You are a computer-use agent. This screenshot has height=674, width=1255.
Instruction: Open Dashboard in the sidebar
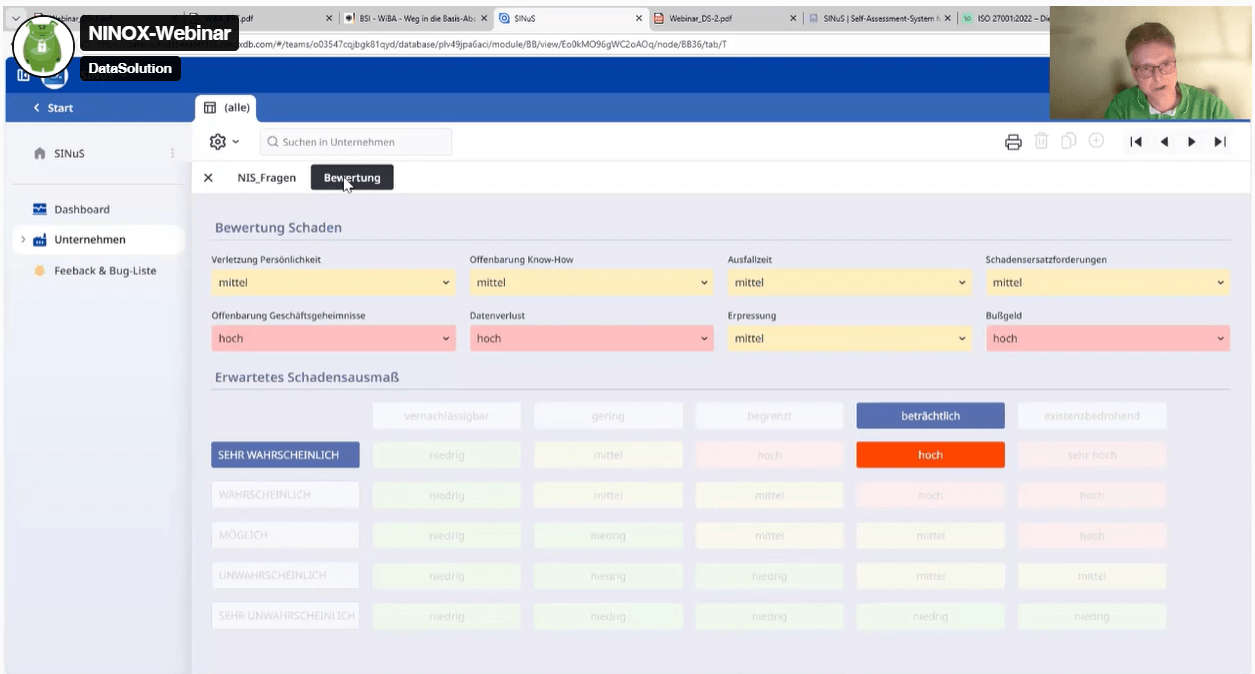pyautogui.click(x=82, y=210)
